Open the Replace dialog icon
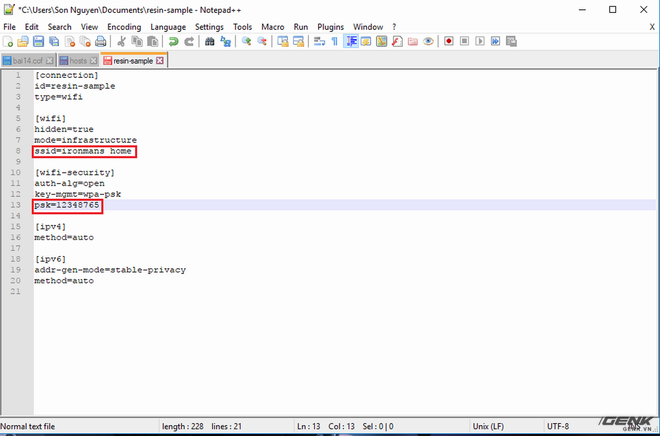Image resolution: width=660 pixels, height=436 pixels. [x=226, y=41]
